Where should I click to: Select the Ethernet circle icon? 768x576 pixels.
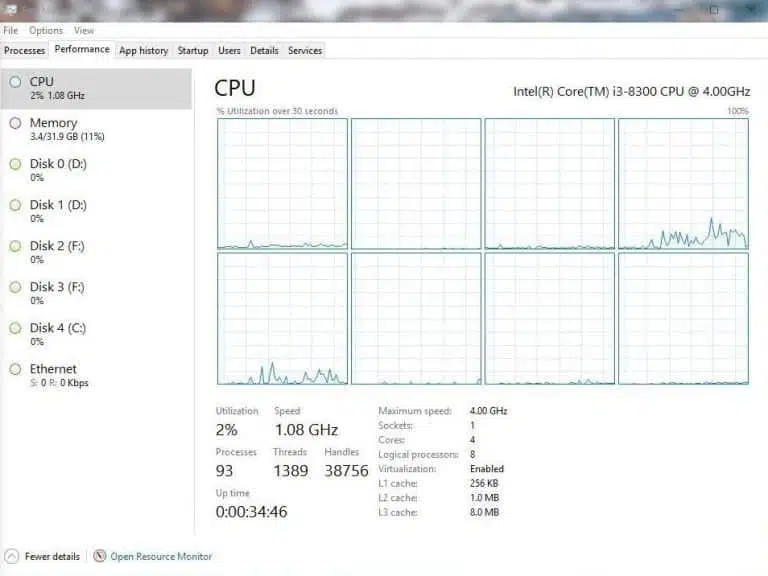16,369
